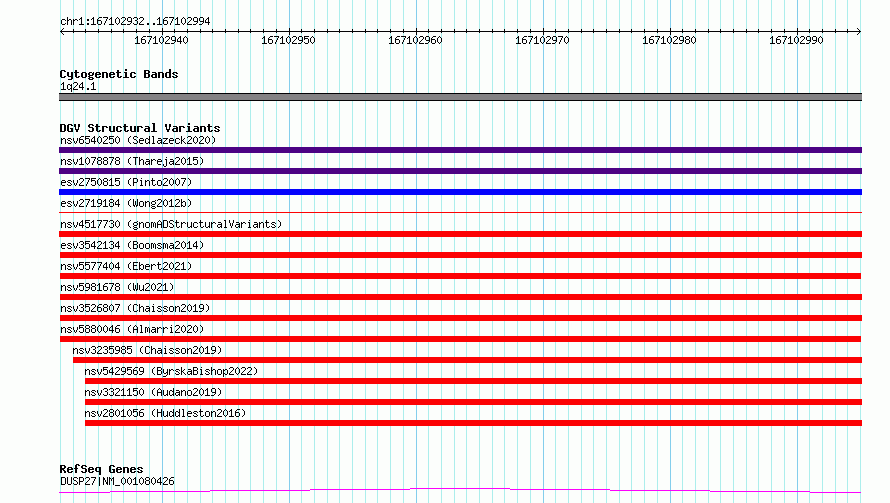This screenshot has width=890, height=503.
Task: Click the nsv5981678 (Wu2021) label
Action: (x=117, y=287)
